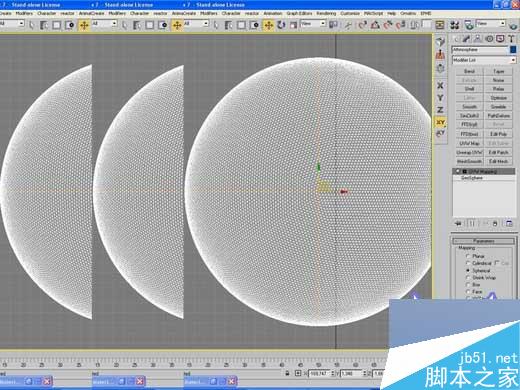Screen dimensions: 520x390
Task: Select the Face mapping radio button
Action: [x=468, y=292]
